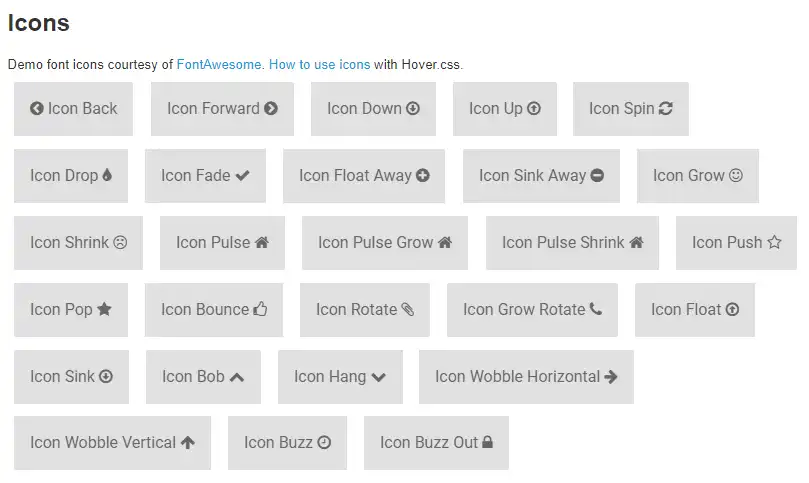Viewport: 809px width, 483px height.
Task: Click the smiley face icon on Icon Grow
Action: pos(736,176)
